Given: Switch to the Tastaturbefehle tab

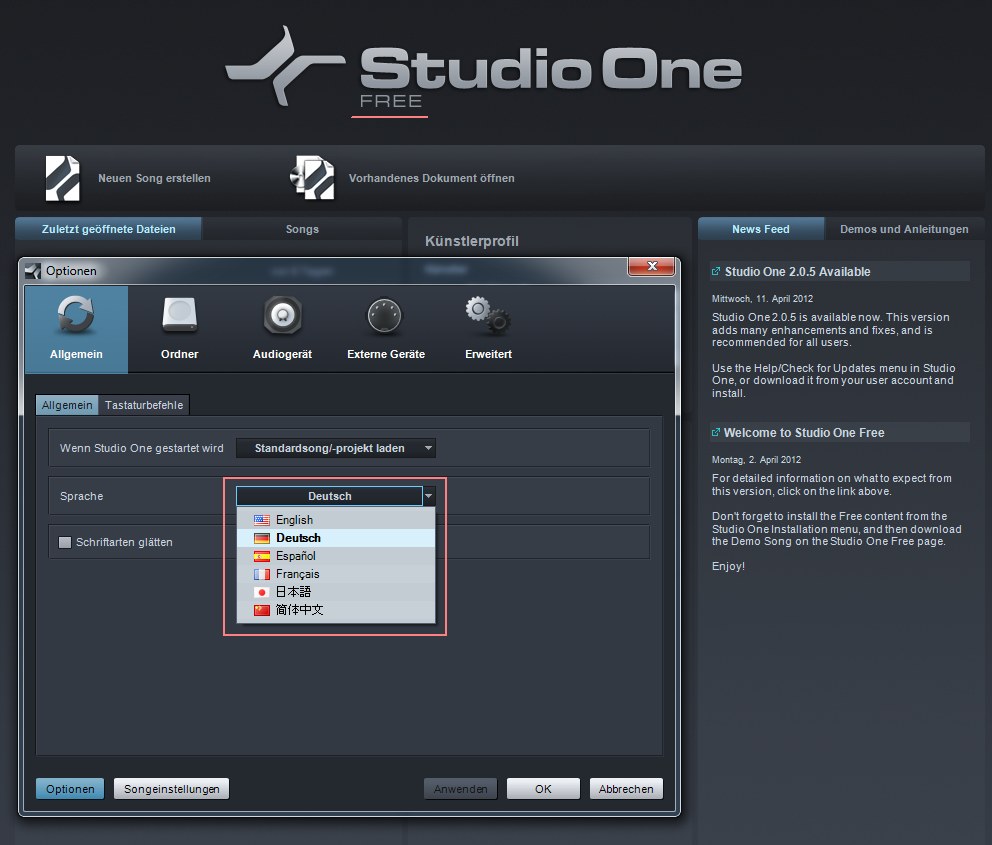Looking at the screenshot, I should pyautogui.click(x=144, y=405).
